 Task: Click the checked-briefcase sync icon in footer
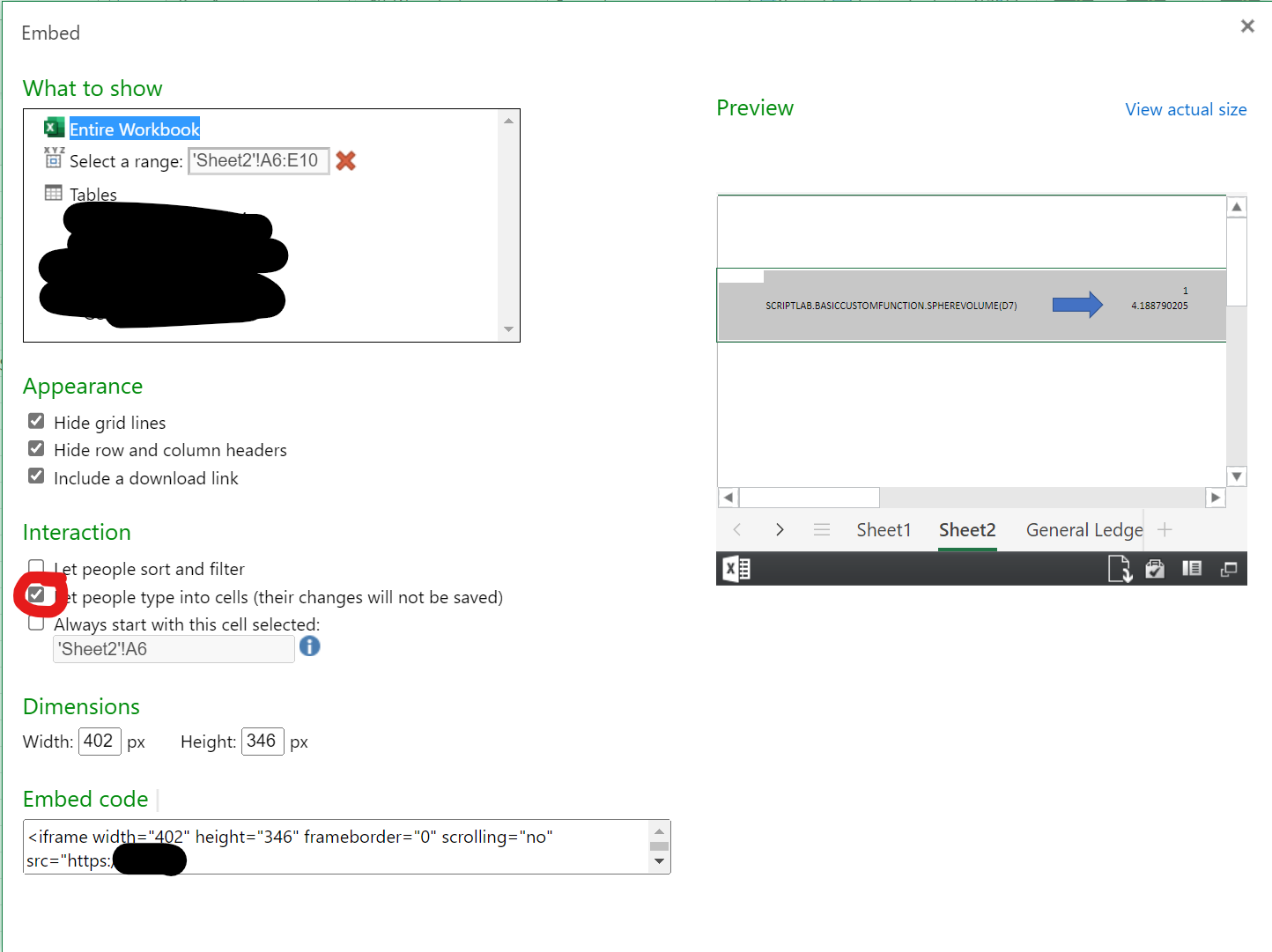point(1155,568)
